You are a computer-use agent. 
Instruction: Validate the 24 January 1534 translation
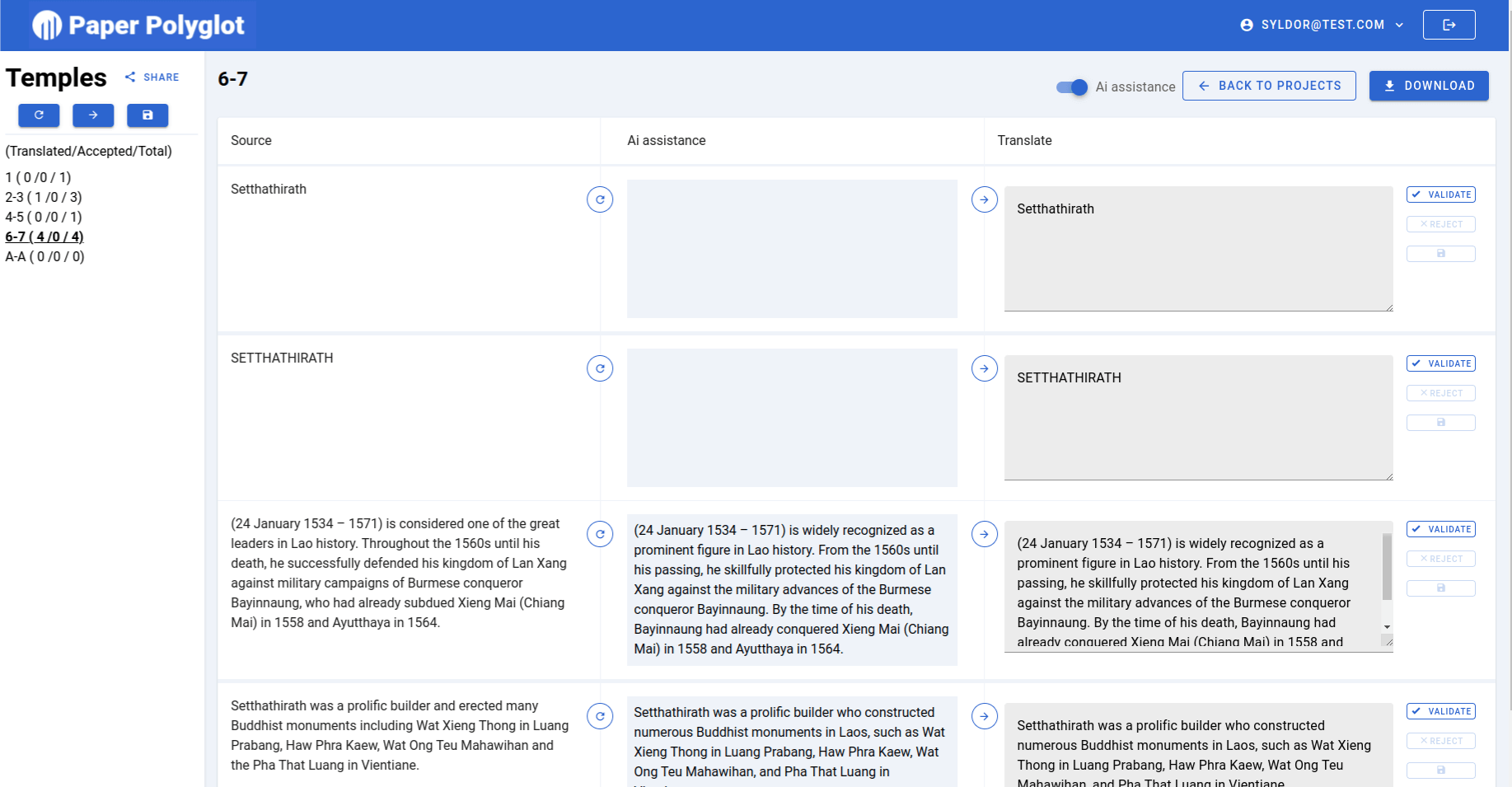coord(1440,529)
